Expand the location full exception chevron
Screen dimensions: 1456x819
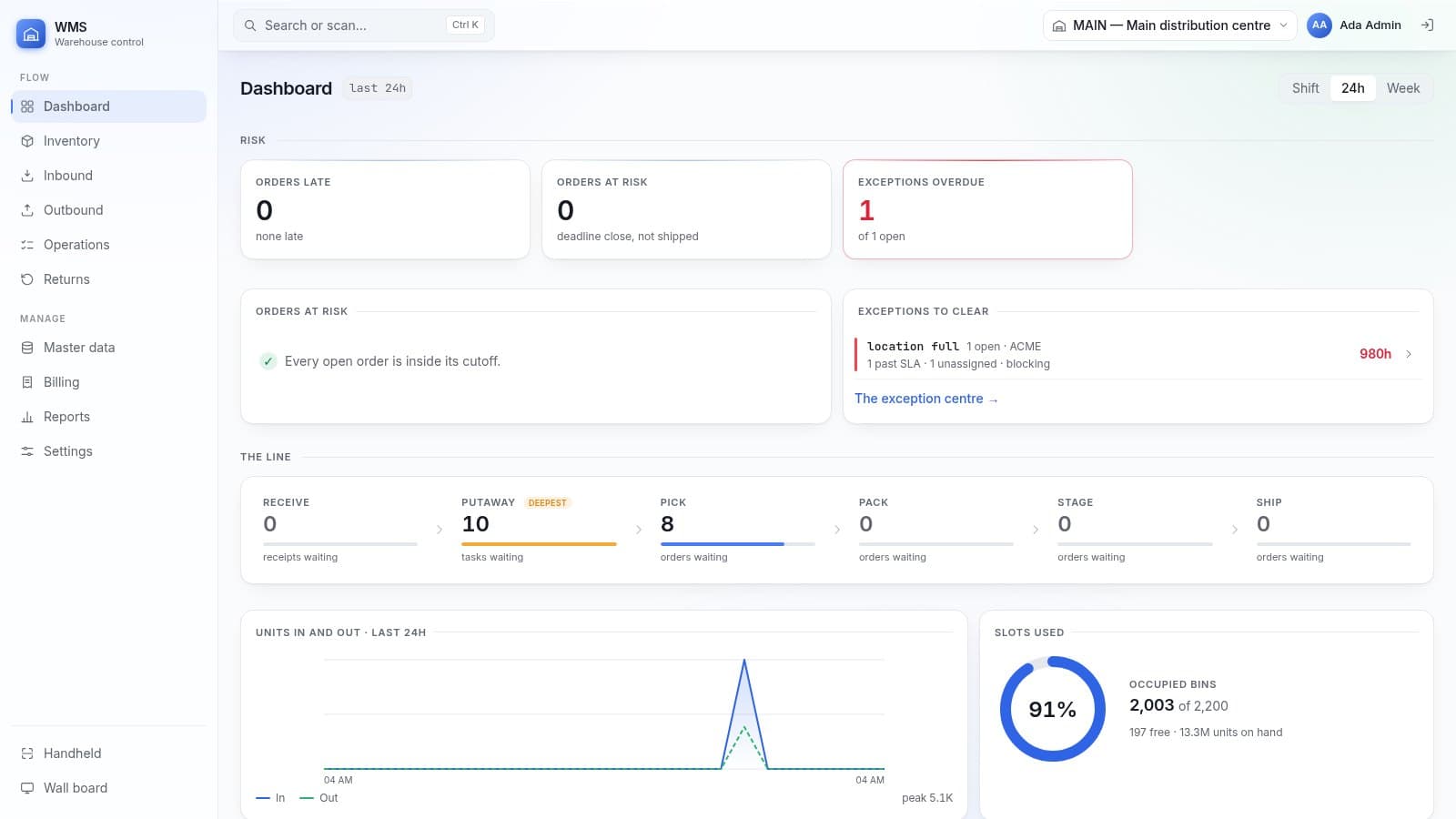coord(1409,354)
